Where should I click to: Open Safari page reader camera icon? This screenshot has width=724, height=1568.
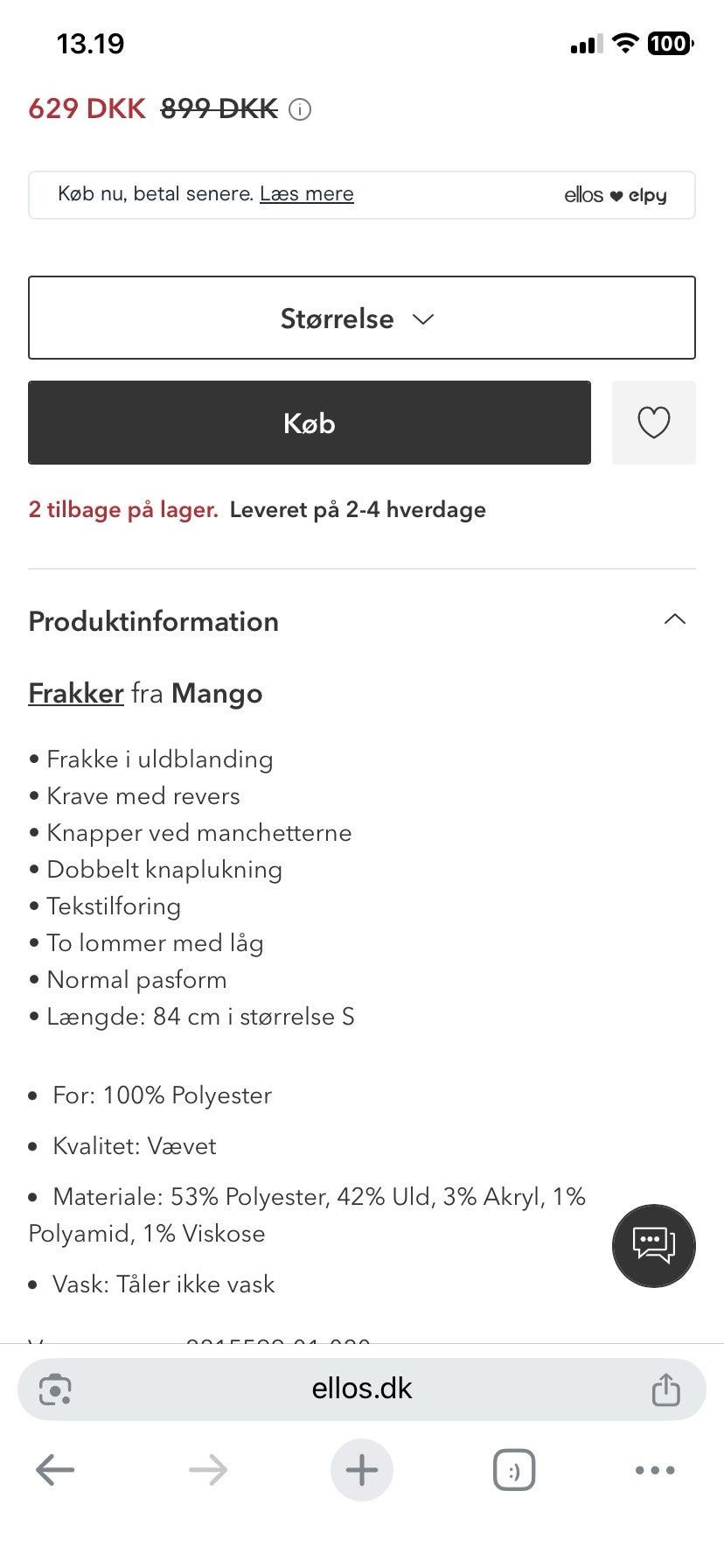(x=55, y=1389)
